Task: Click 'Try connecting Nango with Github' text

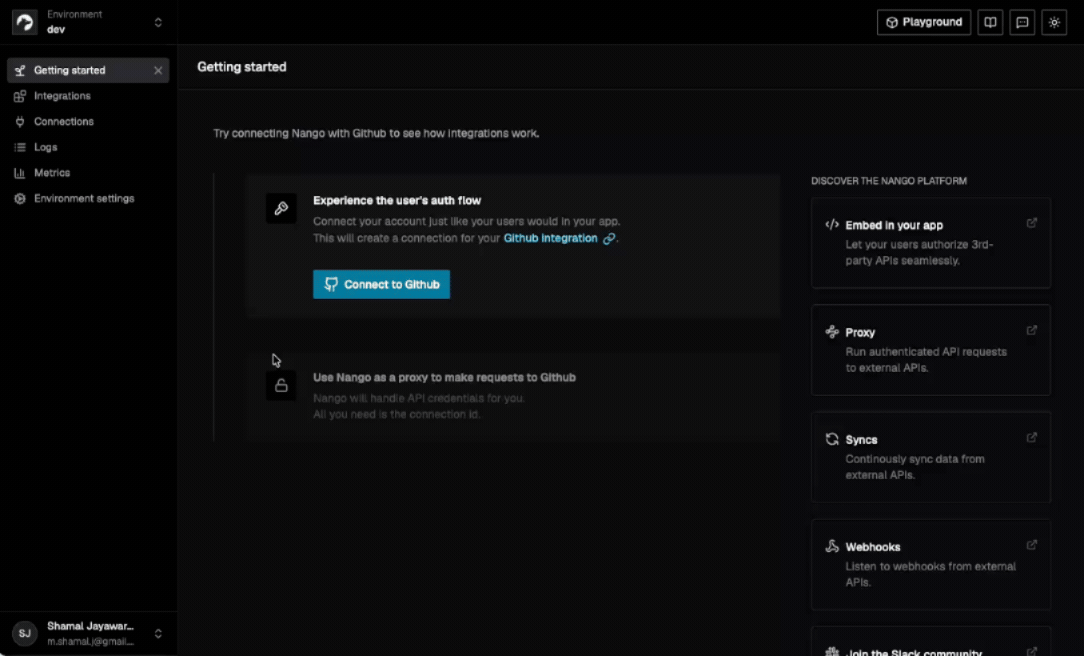Action: point(376,133)
